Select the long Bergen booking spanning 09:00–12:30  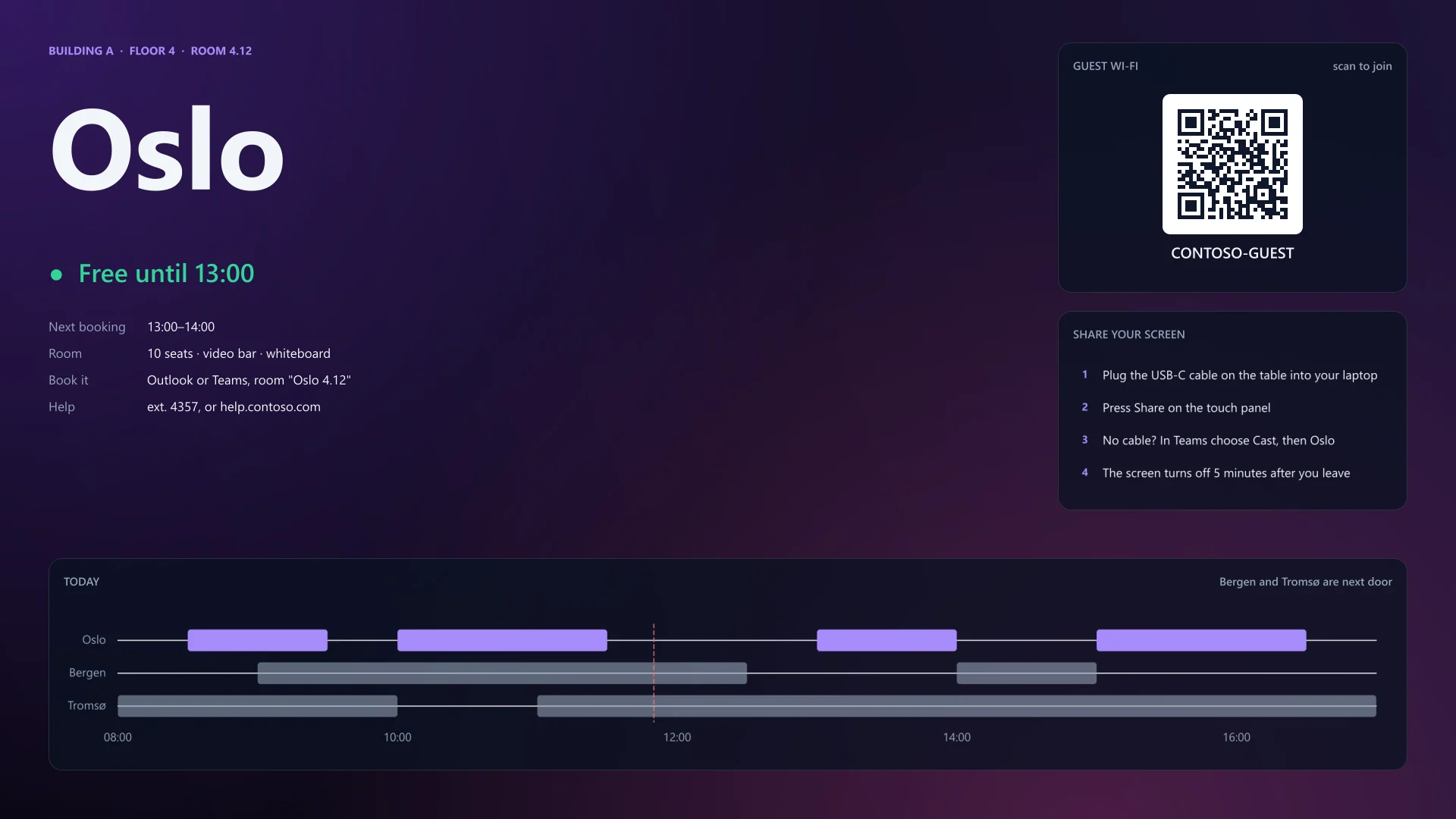tap(502, 673)
